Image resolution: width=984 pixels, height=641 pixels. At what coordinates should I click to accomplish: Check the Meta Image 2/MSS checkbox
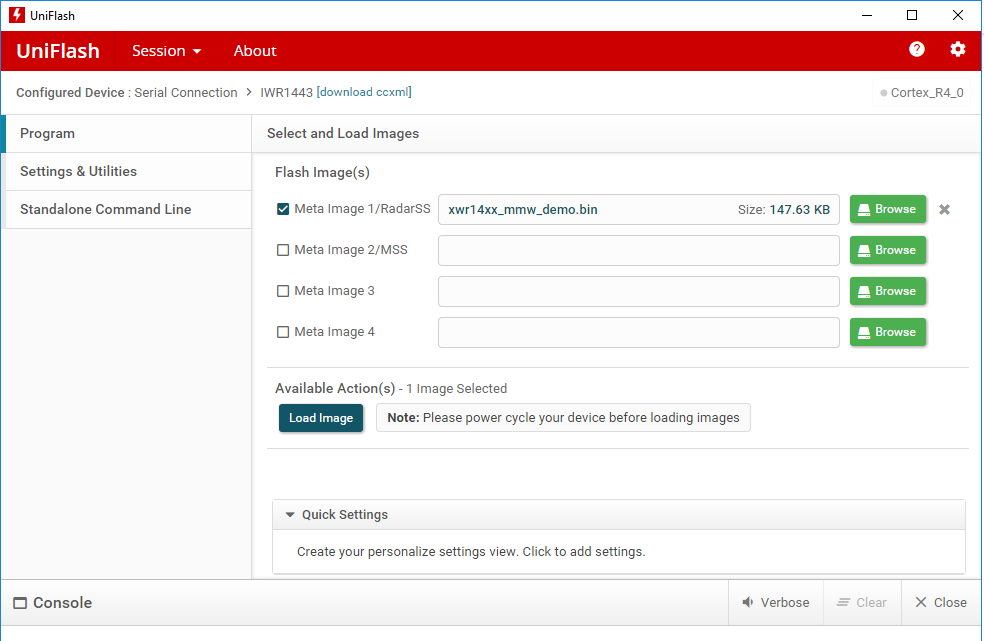(x=283, y=250)
